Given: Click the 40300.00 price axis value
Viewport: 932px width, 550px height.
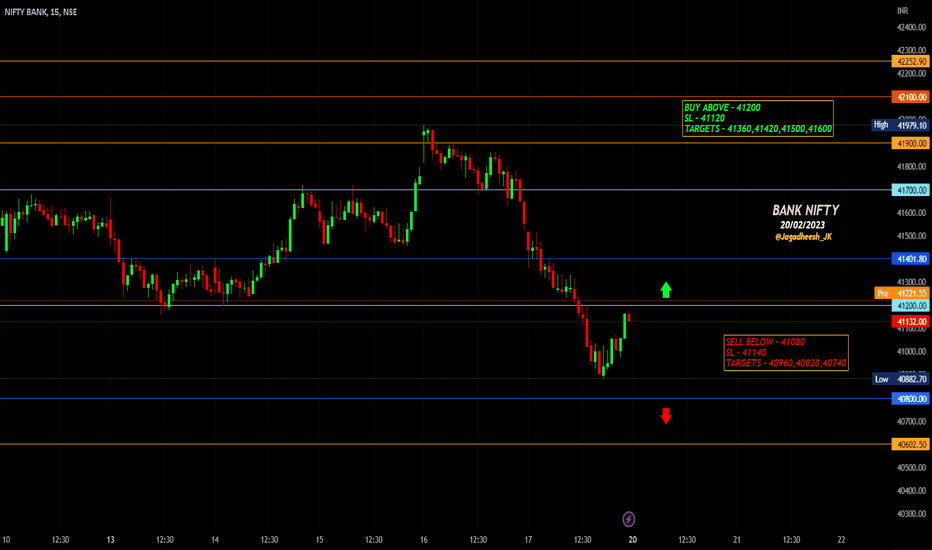Looking at the screenshot, I should coord(911,514).
